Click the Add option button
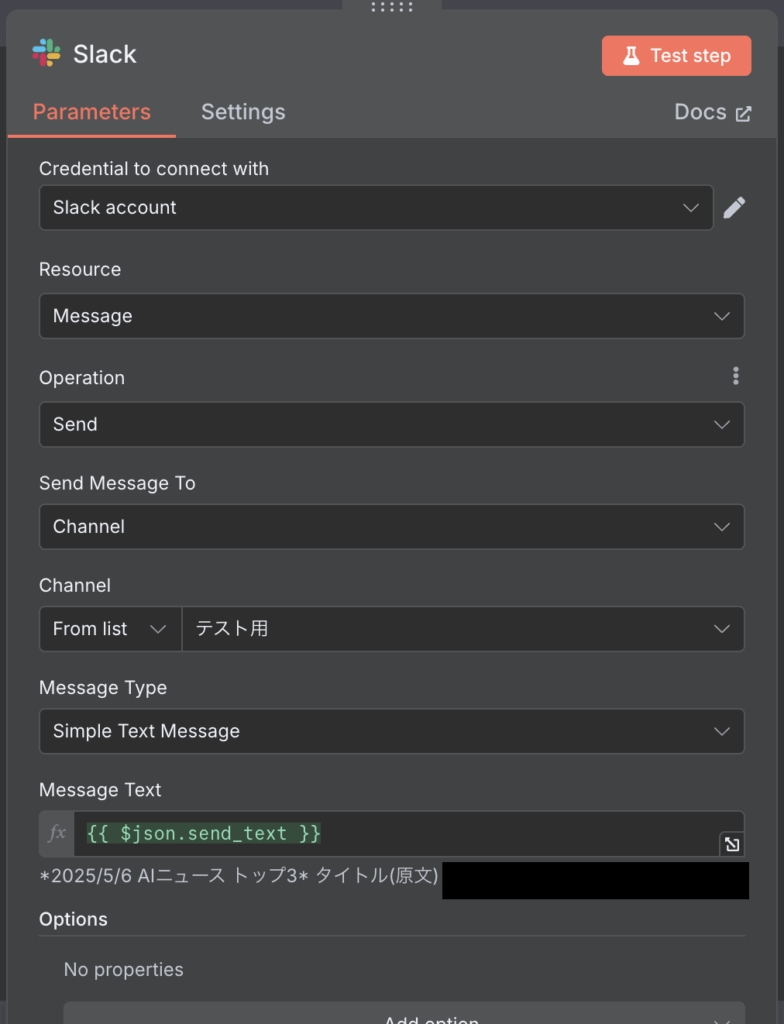The image size is (784, 1024). point(404,1013)
